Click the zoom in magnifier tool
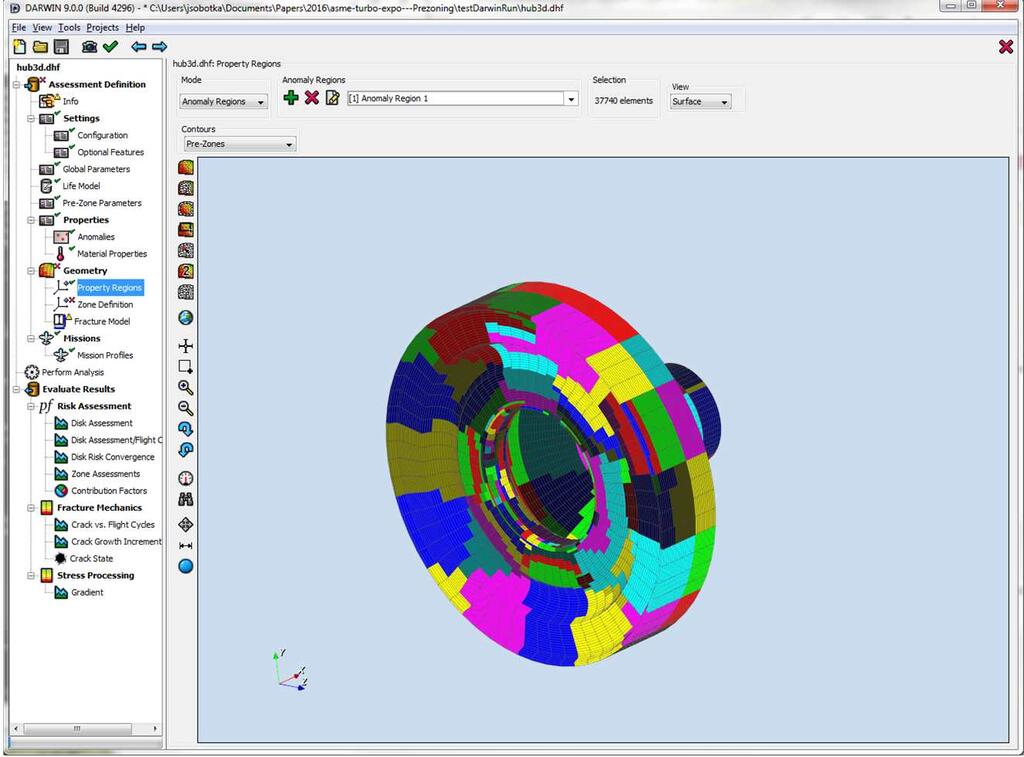This screenshot has height=757, width=1024. coord(185,387)
